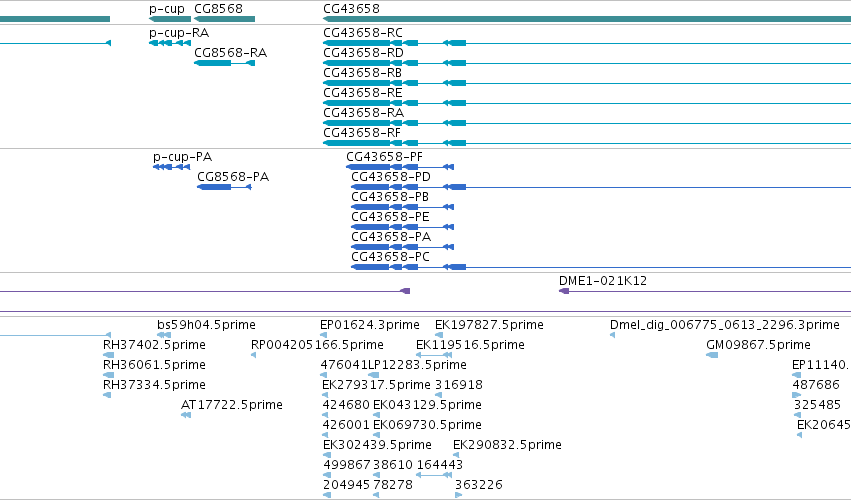851x500 pixels.
Task: Open RH36061.5prime EST
Action: pyautogui.click(x=154, y=365)
